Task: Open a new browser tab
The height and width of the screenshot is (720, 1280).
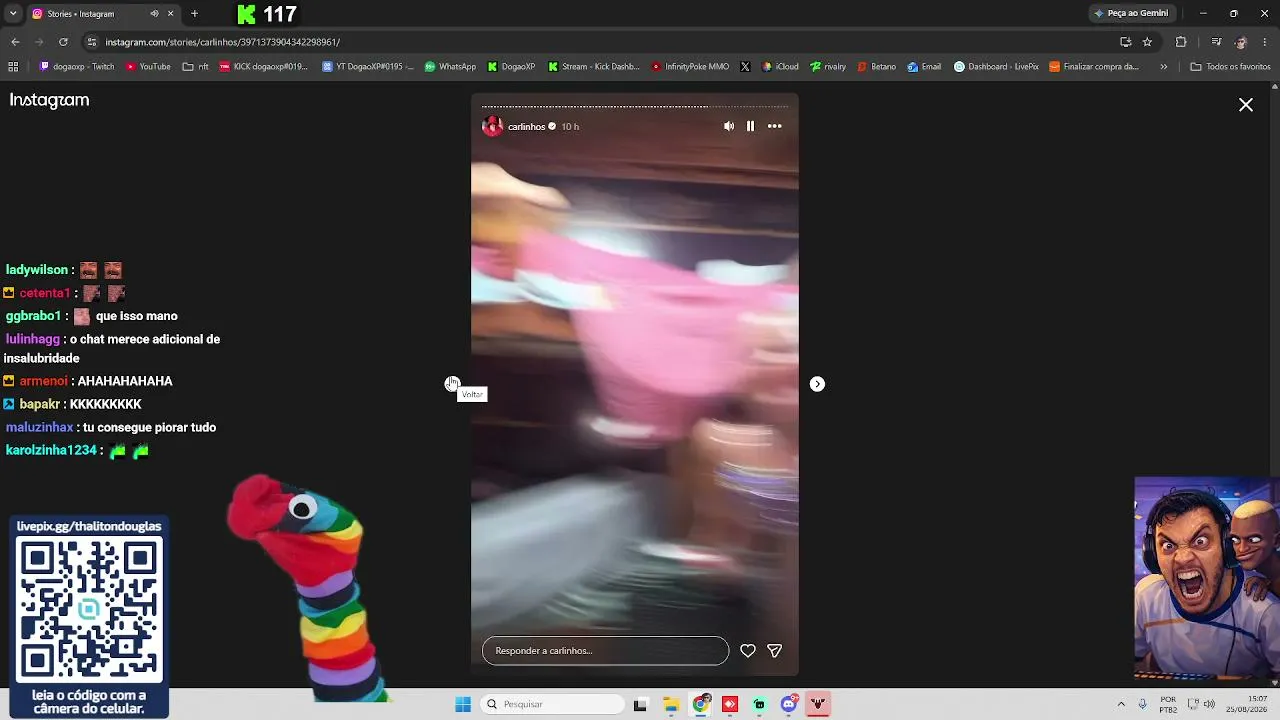Action: pyautogui.click(x=194, y=14)
